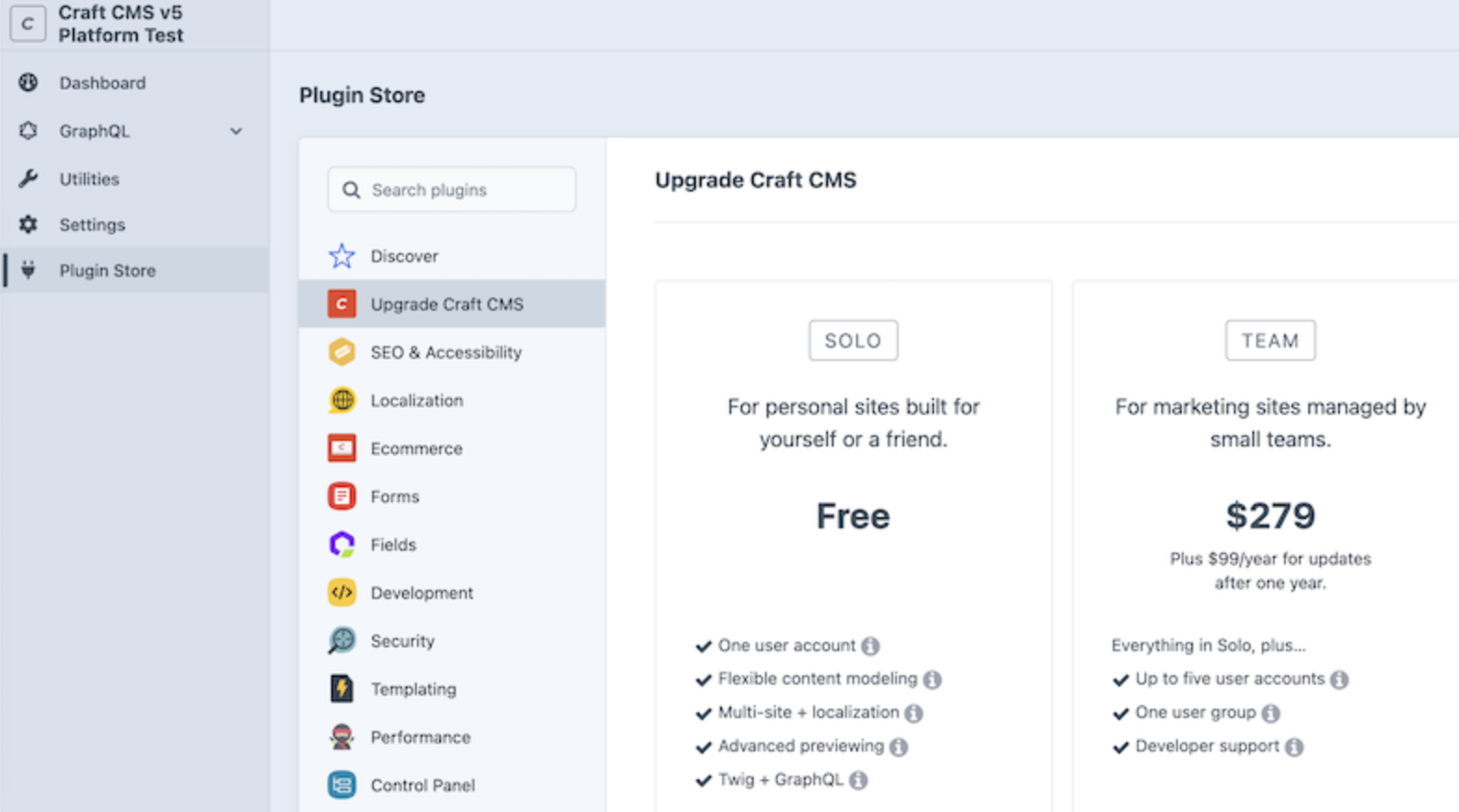
Task: Open Utilities in the sidebar
Action: click(x=135, y=179)
